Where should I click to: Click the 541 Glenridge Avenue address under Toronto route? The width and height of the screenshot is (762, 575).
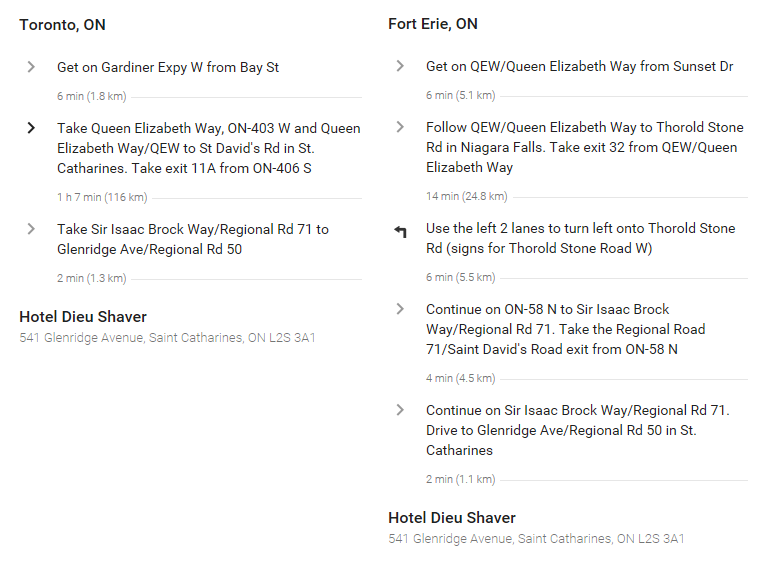point(167,338)
